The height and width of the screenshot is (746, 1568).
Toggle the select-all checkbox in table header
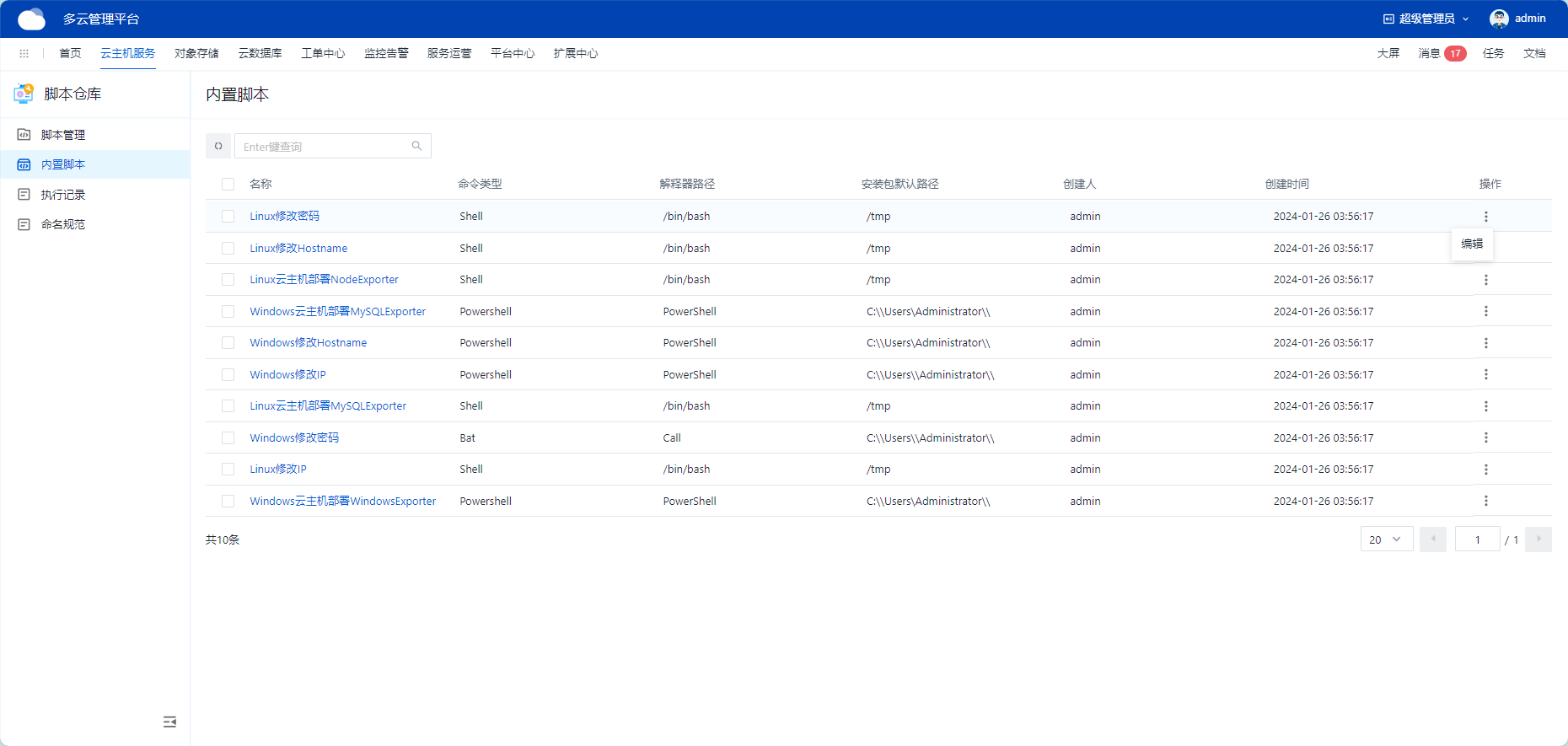[x=228, y=184]
